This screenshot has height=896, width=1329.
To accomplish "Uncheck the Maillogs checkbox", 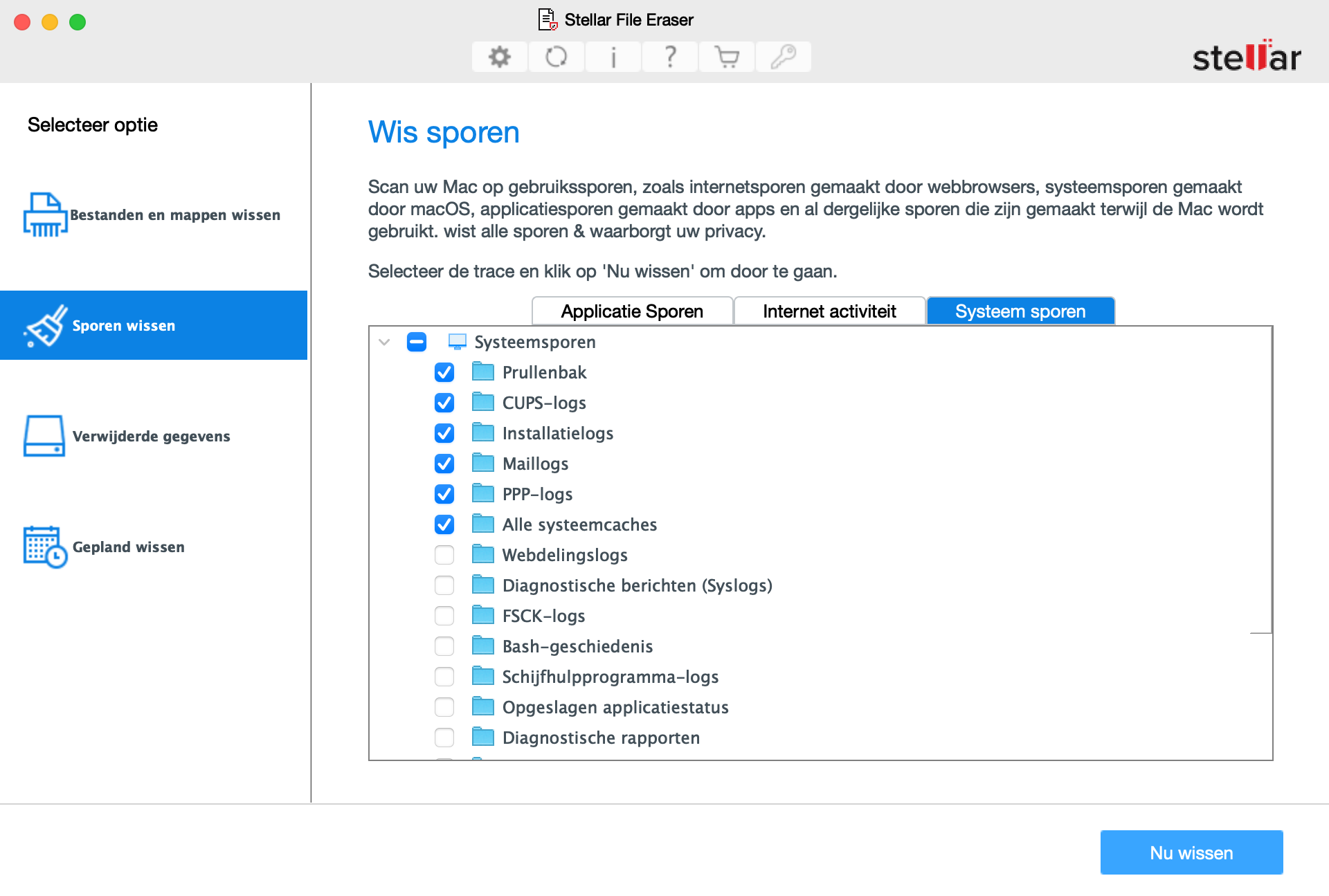I will 444,464.
